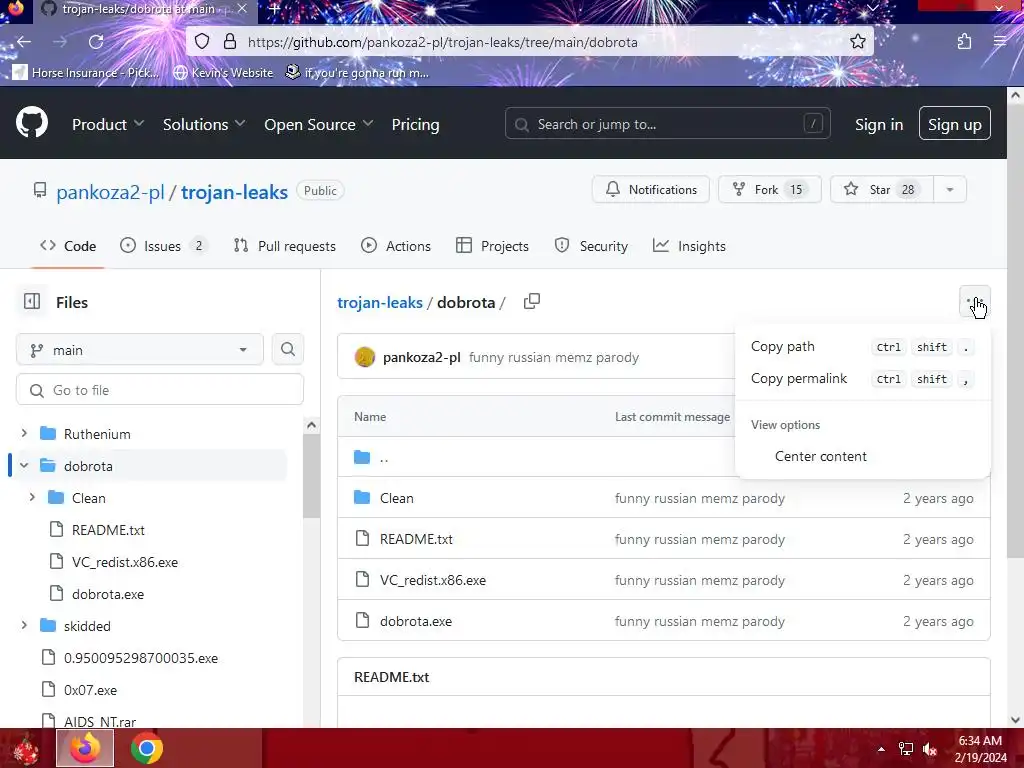Open the more options ellipsis button
1024x768 pixels.
tap(975, 302)
